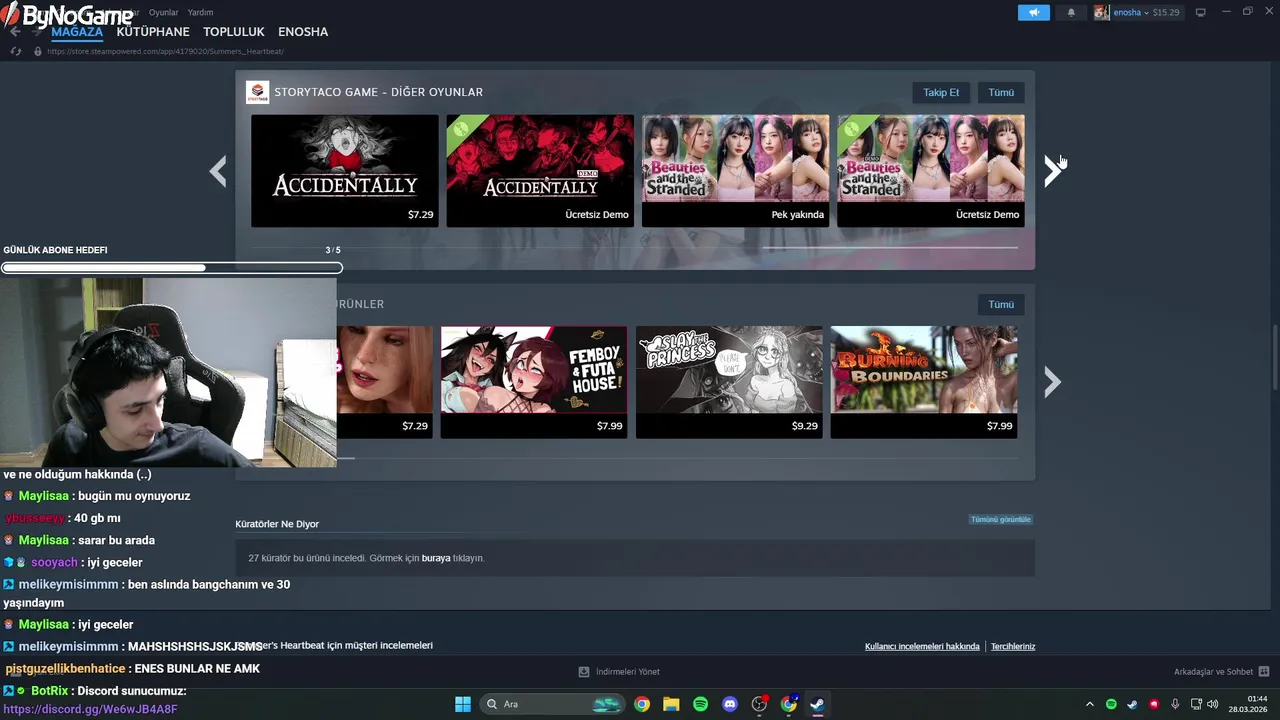
Task: Open second Chrome profile taskbar icon
Action: pyautogui.click(x=789, y=704)
